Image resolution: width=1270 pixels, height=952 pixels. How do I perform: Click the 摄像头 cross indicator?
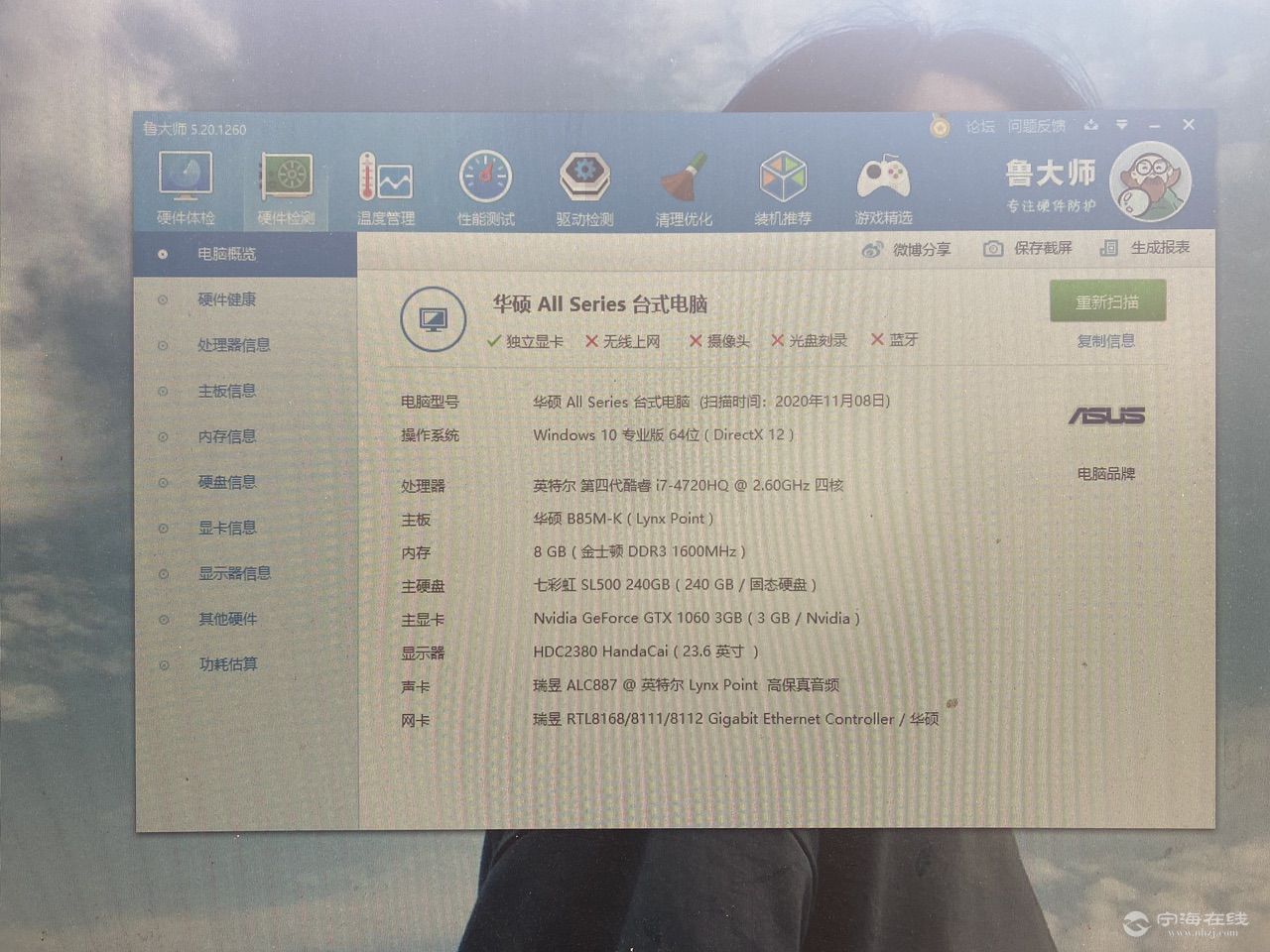[719, 341]
